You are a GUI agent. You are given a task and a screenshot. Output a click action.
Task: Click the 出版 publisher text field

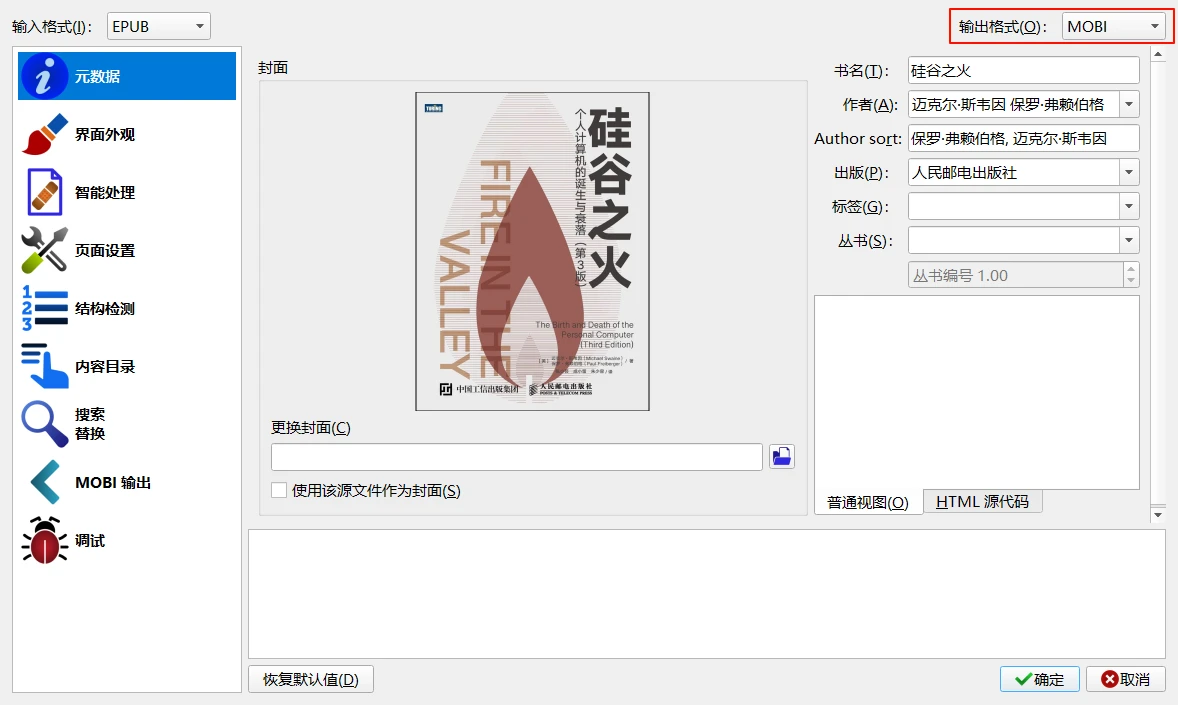coord(1013,172)
